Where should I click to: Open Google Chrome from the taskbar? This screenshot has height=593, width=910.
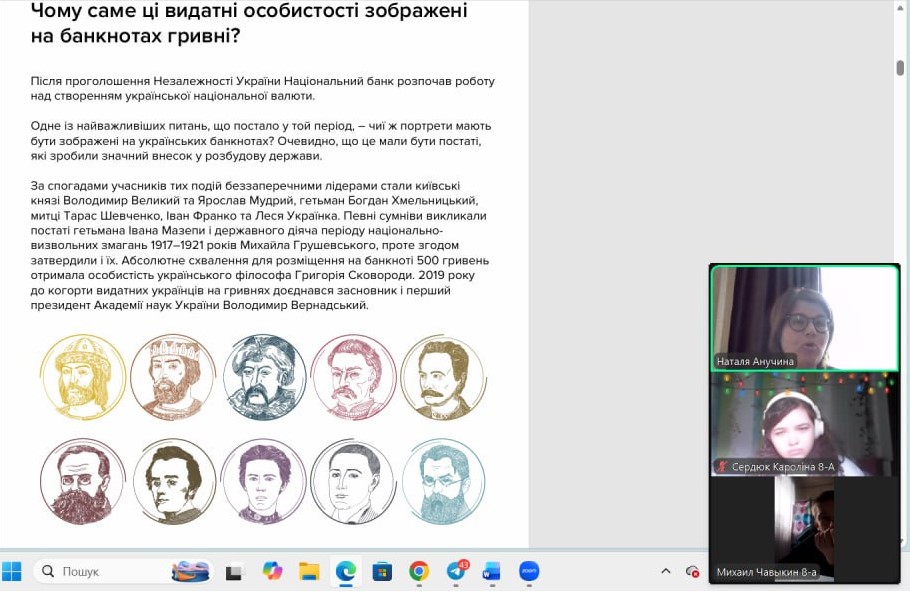click(x=419, y=571)
